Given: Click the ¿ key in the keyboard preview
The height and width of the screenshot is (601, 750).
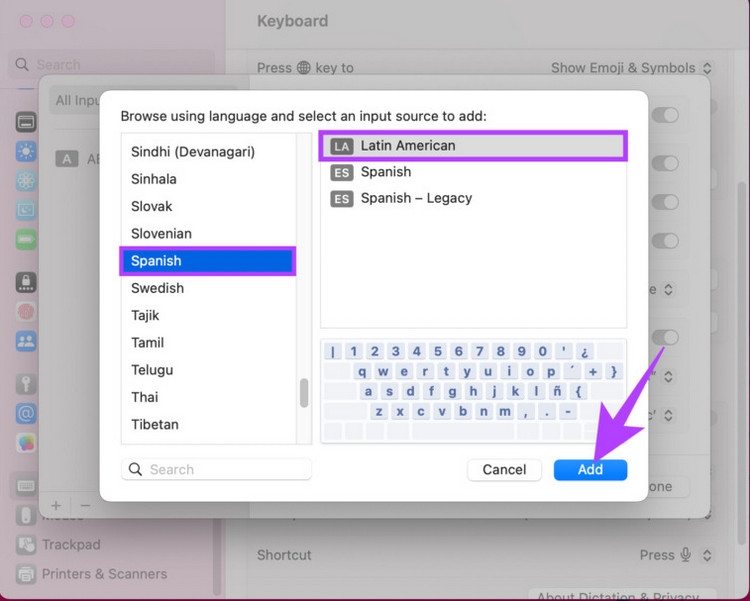Looking at the screenshot, I should pos(585,352).
